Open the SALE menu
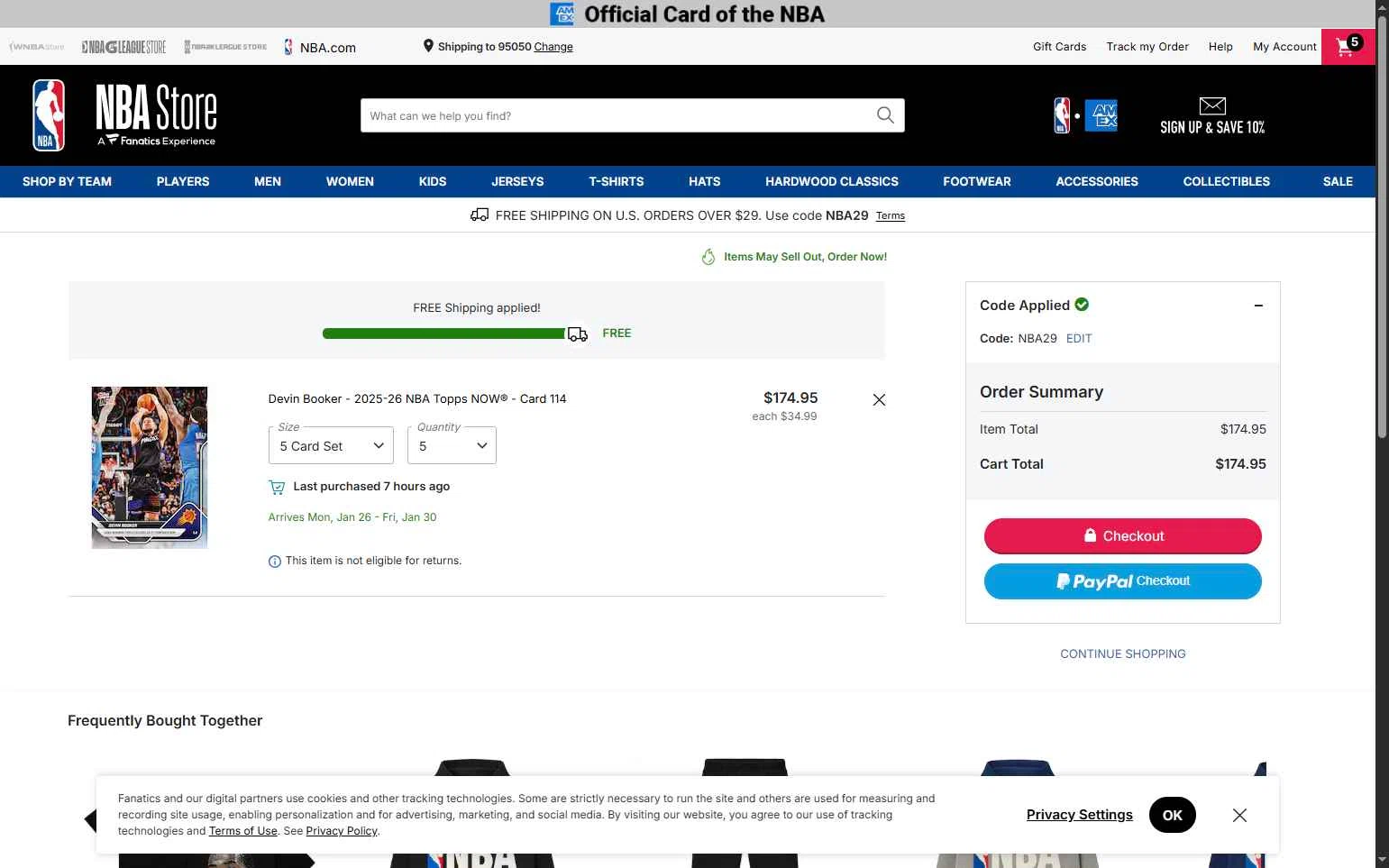 click(1338, 181)
